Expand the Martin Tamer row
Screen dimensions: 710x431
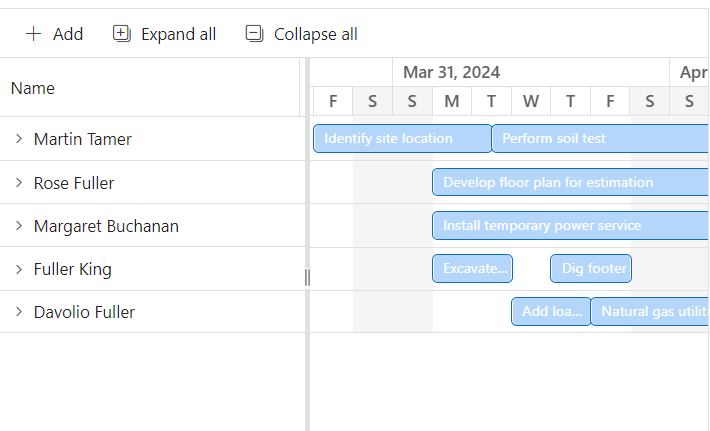click(19, 139)
